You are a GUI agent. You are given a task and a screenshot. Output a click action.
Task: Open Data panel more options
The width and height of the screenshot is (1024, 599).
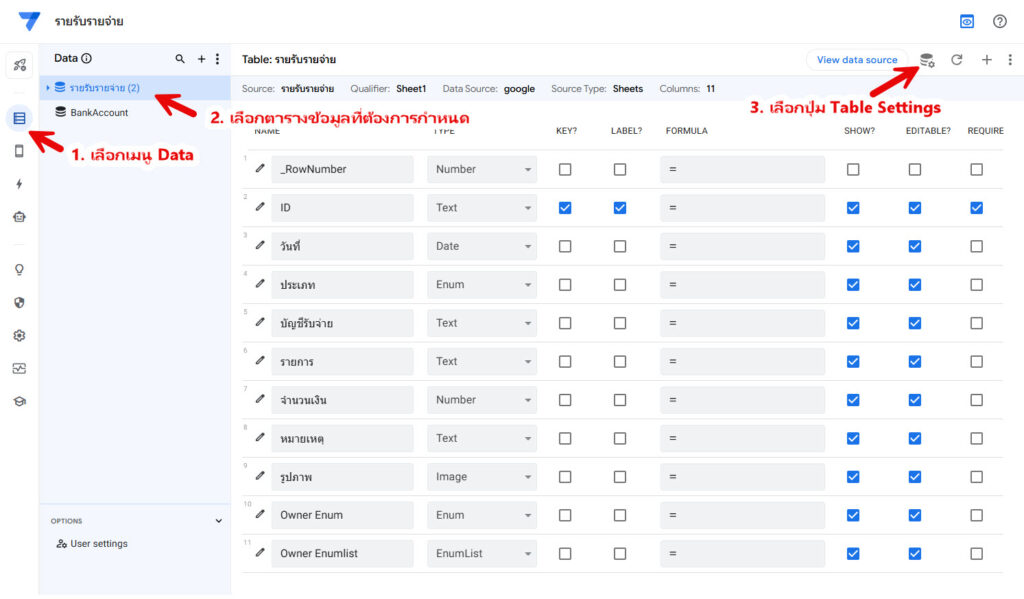pyautogui.click(x=217, y=59)
